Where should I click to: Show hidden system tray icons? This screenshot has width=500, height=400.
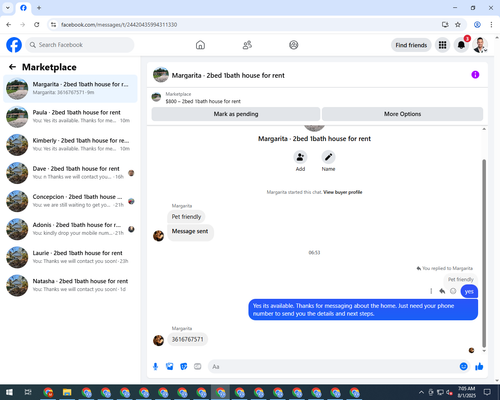tap(421, 392)
